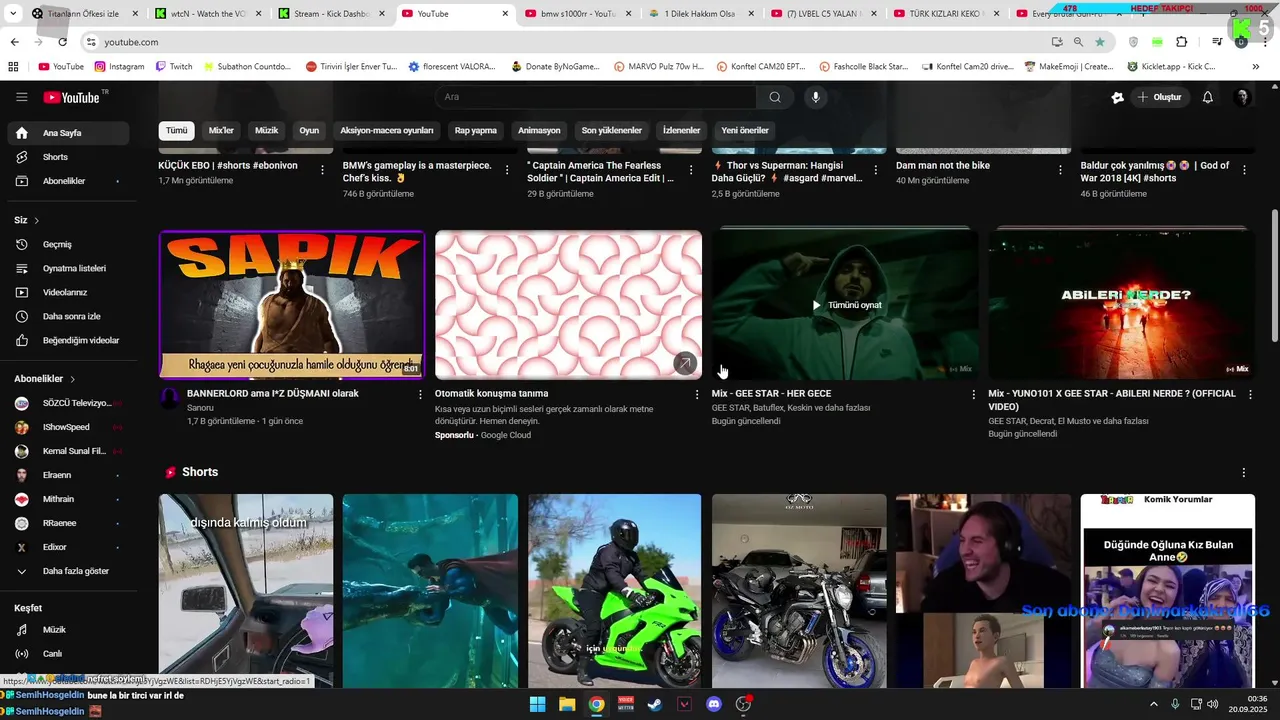1280x720 pixels.
Task: Open Shorts in the sidebar
Action: (68, 157)
